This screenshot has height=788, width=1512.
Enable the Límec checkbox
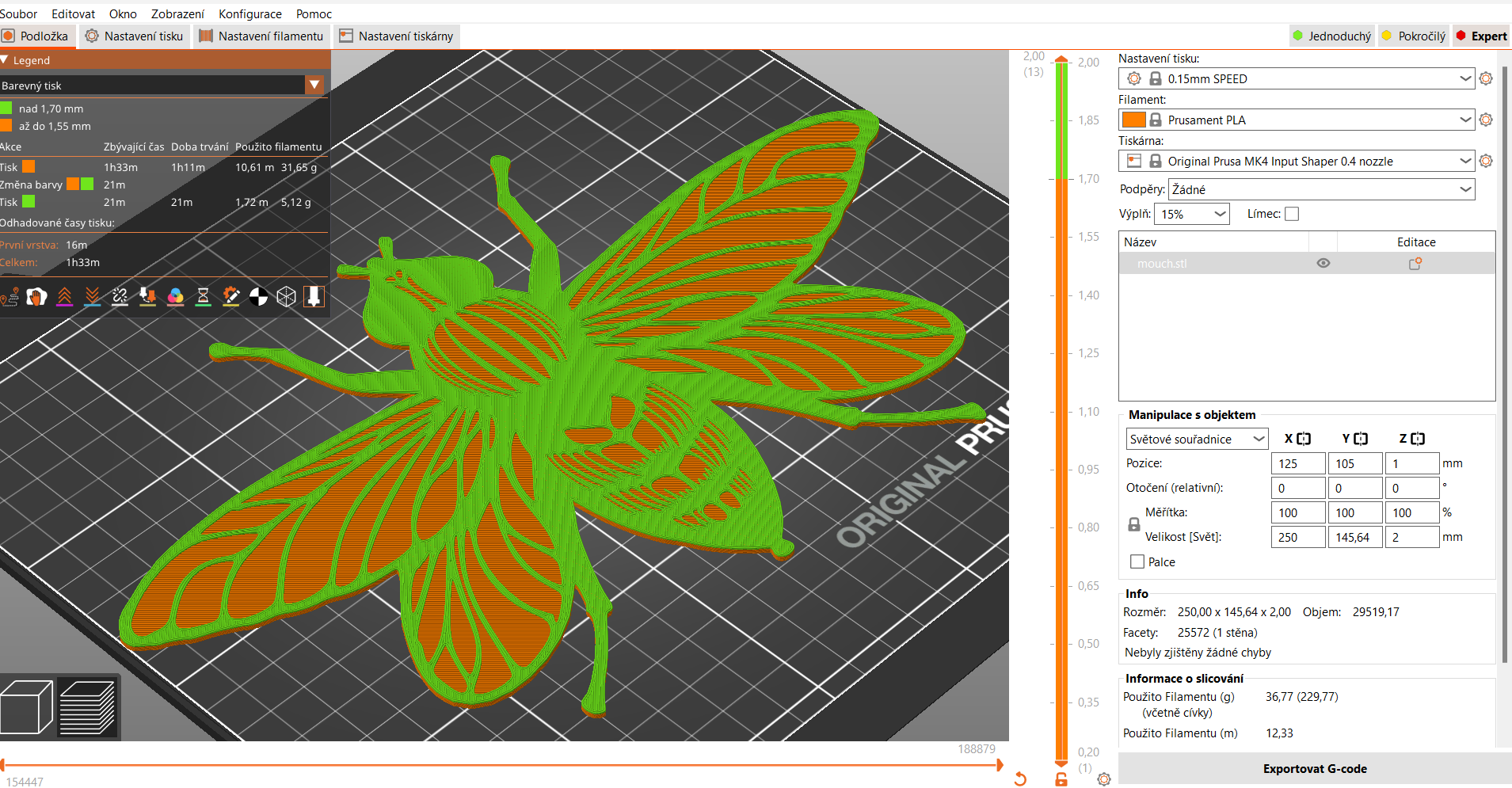pyautogui.click(x=1292, y=214)
